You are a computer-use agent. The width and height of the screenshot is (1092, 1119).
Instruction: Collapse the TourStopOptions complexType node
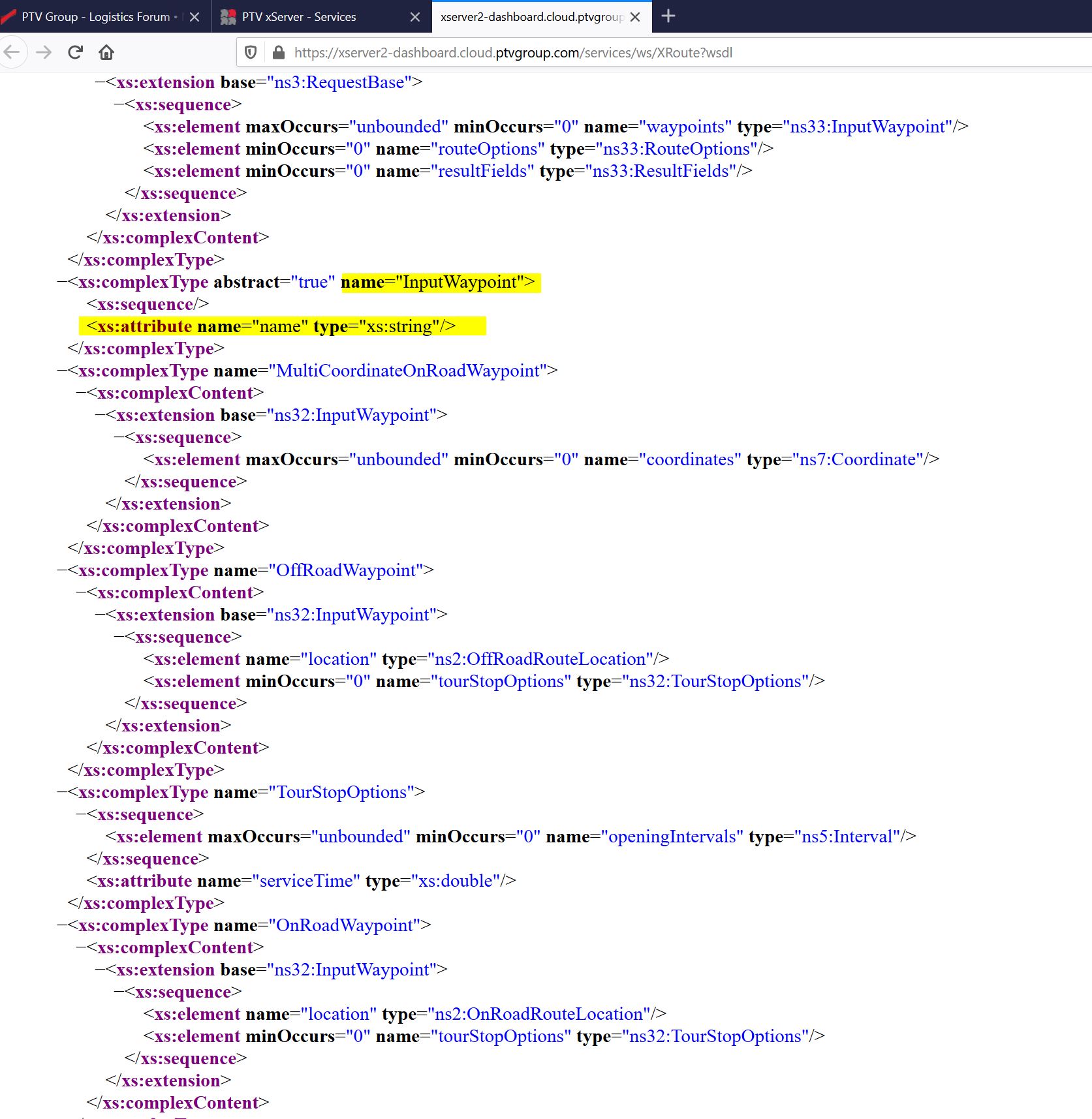click(62, 792)
